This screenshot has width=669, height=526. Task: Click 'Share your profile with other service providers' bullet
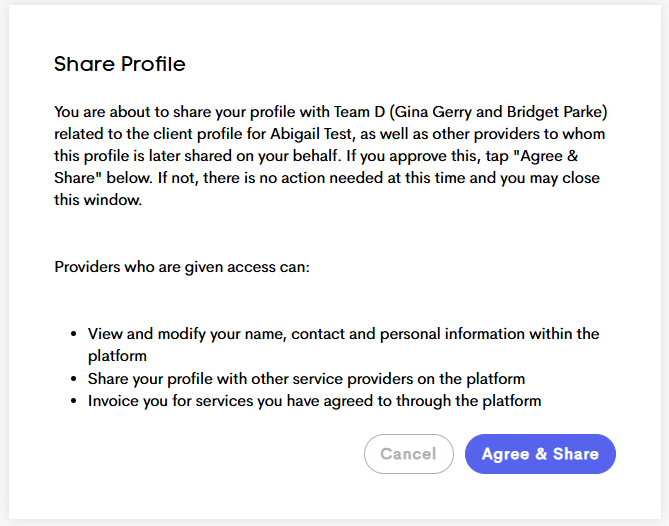pos(306,379)
